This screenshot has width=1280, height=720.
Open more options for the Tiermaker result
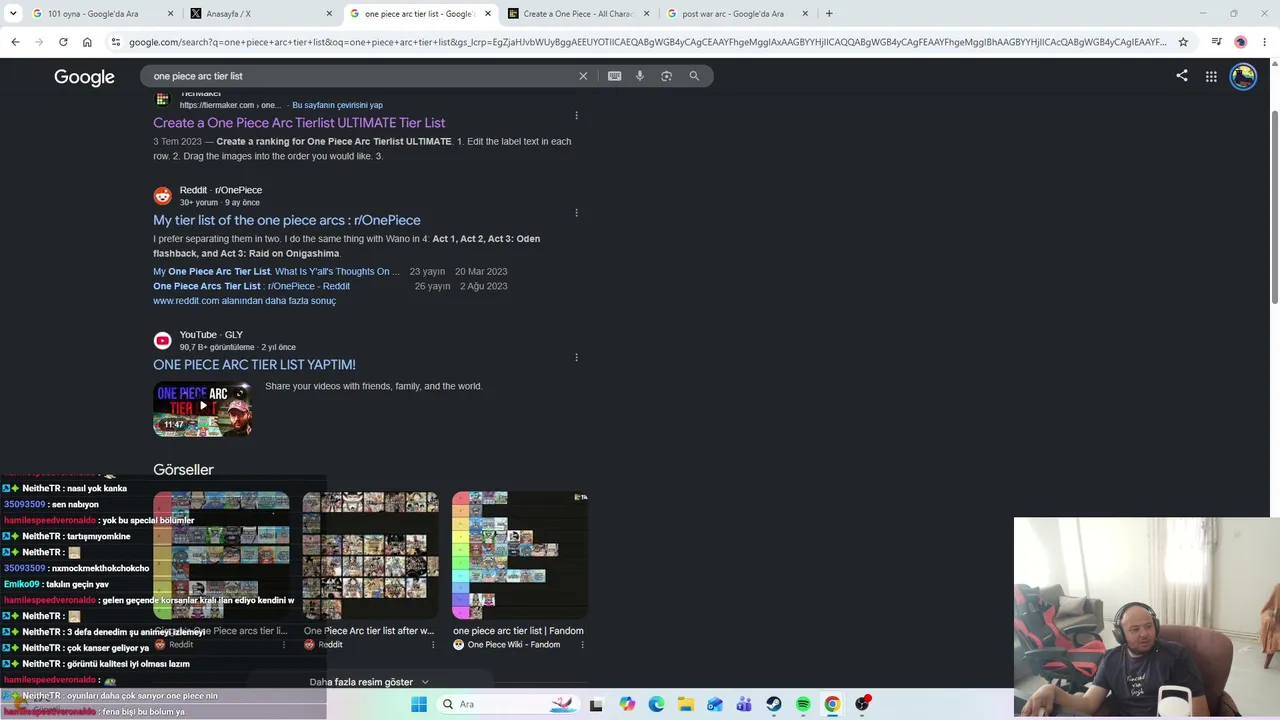click(576, 115)
